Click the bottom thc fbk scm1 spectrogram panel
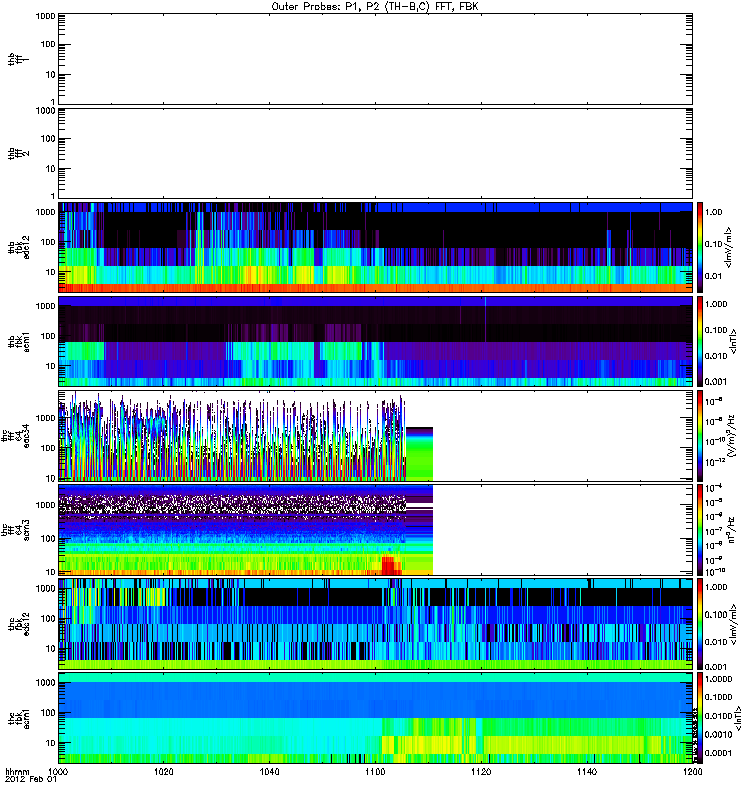Screen dimensions: 750x800 click(375, 717)
